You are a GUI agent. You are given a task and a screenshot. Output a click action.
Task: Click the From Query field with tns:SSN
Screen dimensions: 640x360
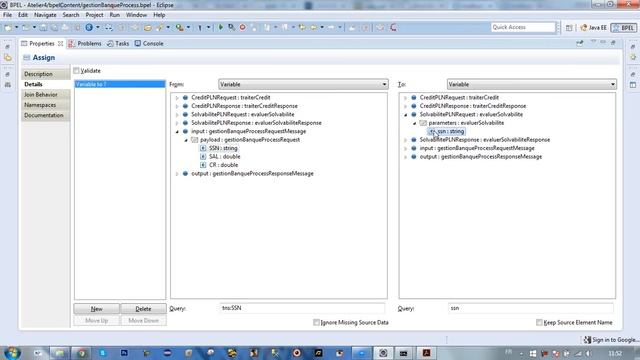pos(302,308)
